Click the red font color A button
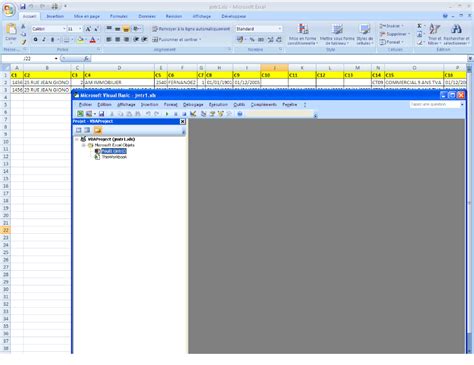Screen dimensions: 474x365 point(93,40)
